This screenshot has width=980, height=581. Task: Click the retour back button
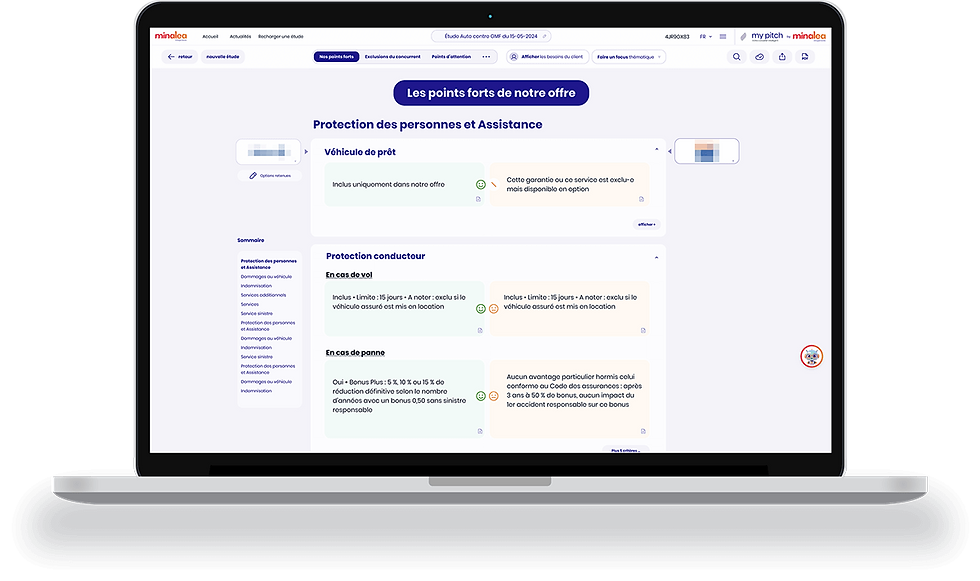tap(180, 57)
